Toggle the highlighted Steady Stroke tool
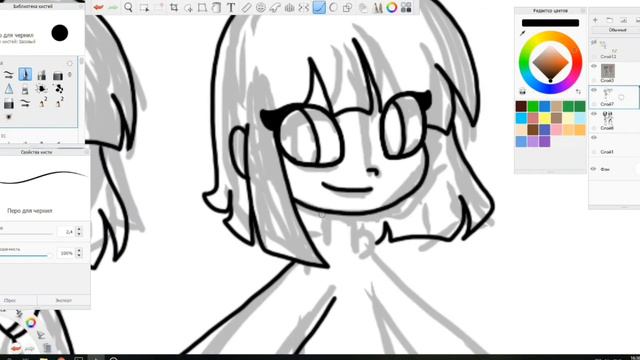Screen dimensions: 640x360 (319, 7)
